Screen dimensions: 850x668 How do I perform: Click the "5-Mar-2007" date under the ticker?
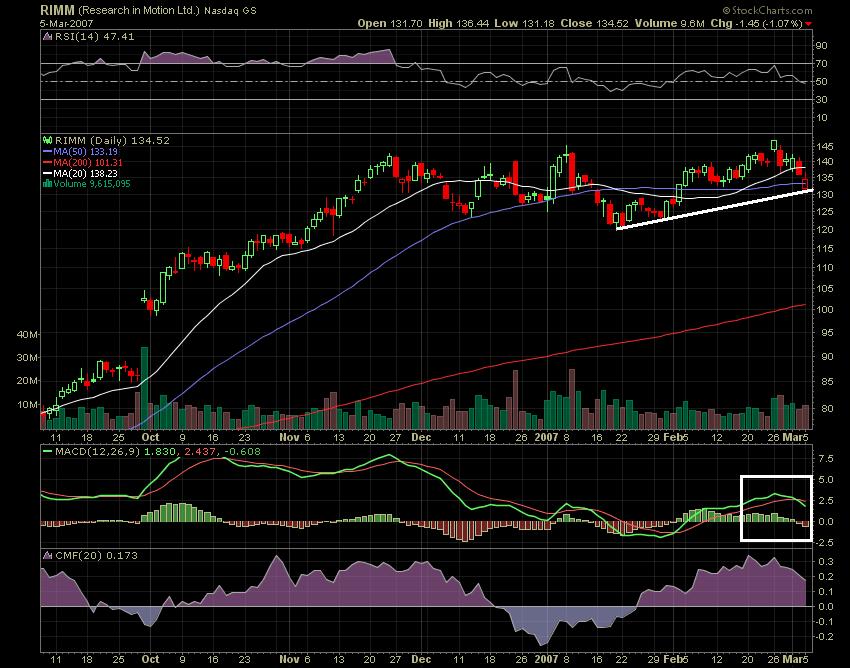click(67, 23)
